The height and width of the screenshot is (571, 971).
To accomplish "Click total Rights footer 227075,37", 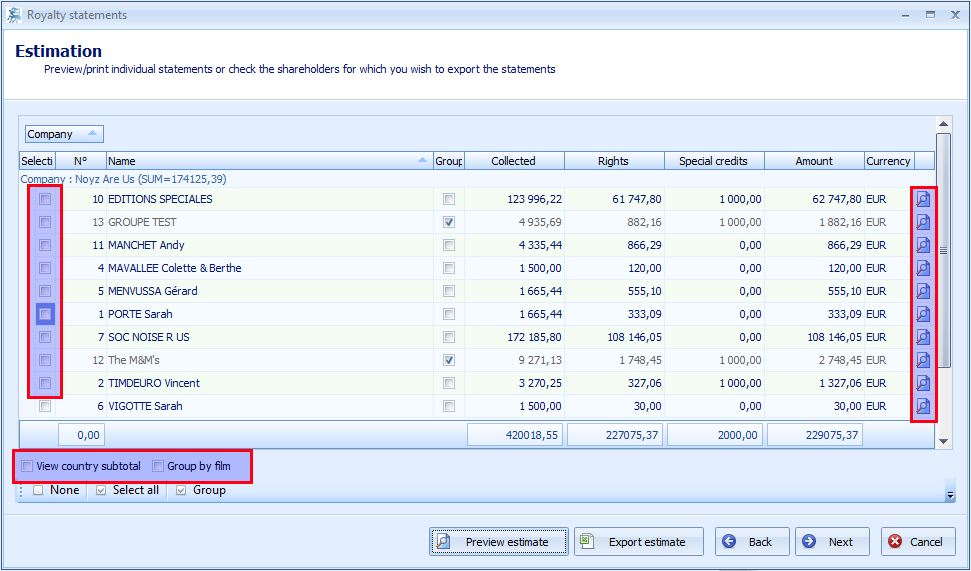I will tap(615, 435).
